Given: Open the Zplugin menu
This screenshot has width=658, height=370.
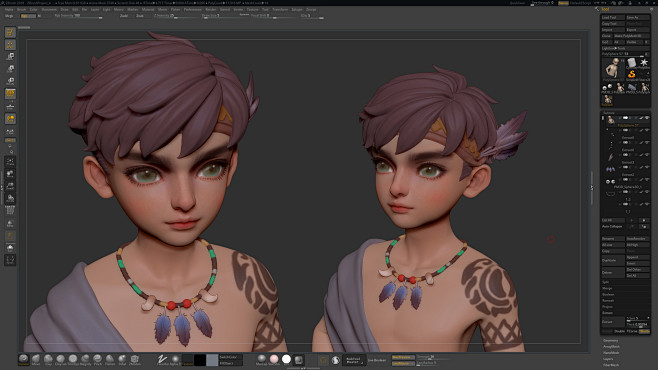Looking at the screenshot, I should click(297, 9).
